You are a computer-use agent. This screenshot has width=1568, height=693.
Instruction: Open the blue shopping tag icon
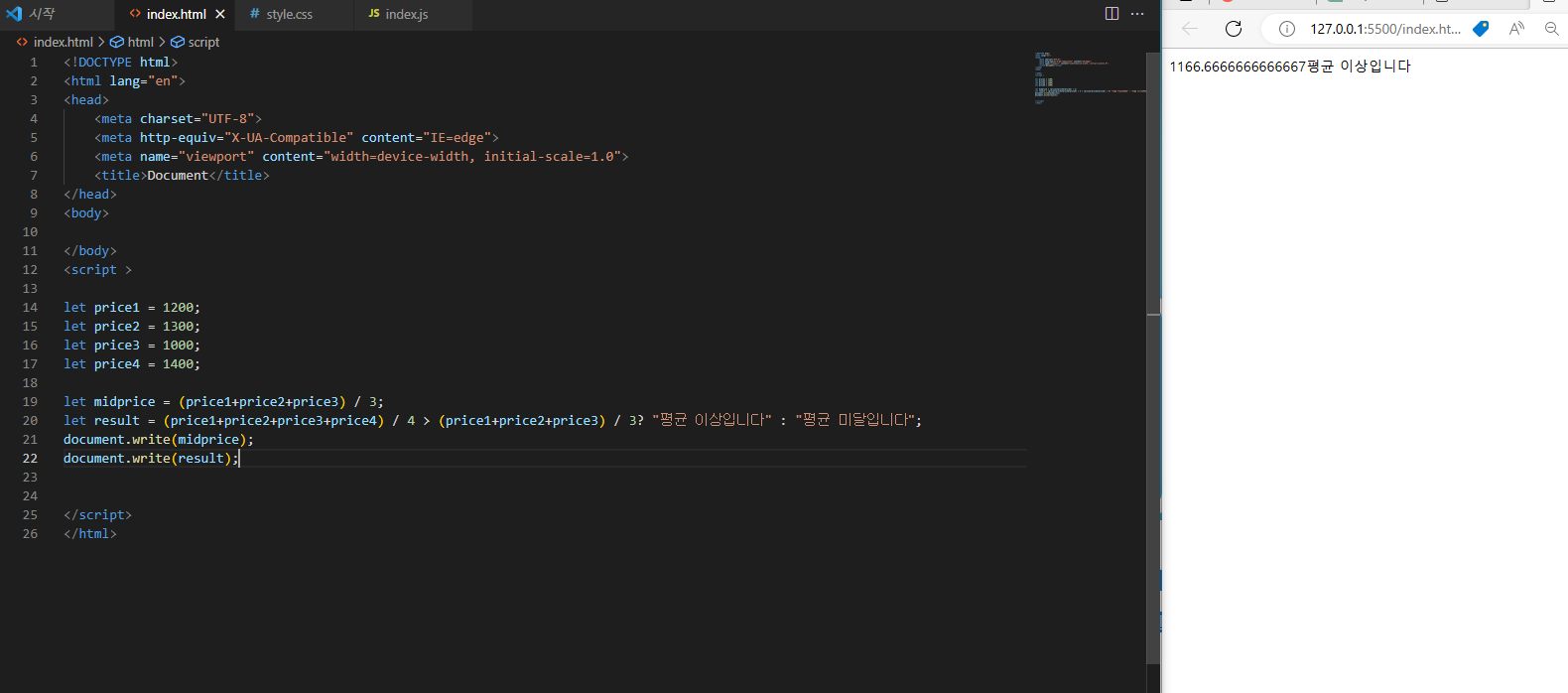coord(1481,29)
